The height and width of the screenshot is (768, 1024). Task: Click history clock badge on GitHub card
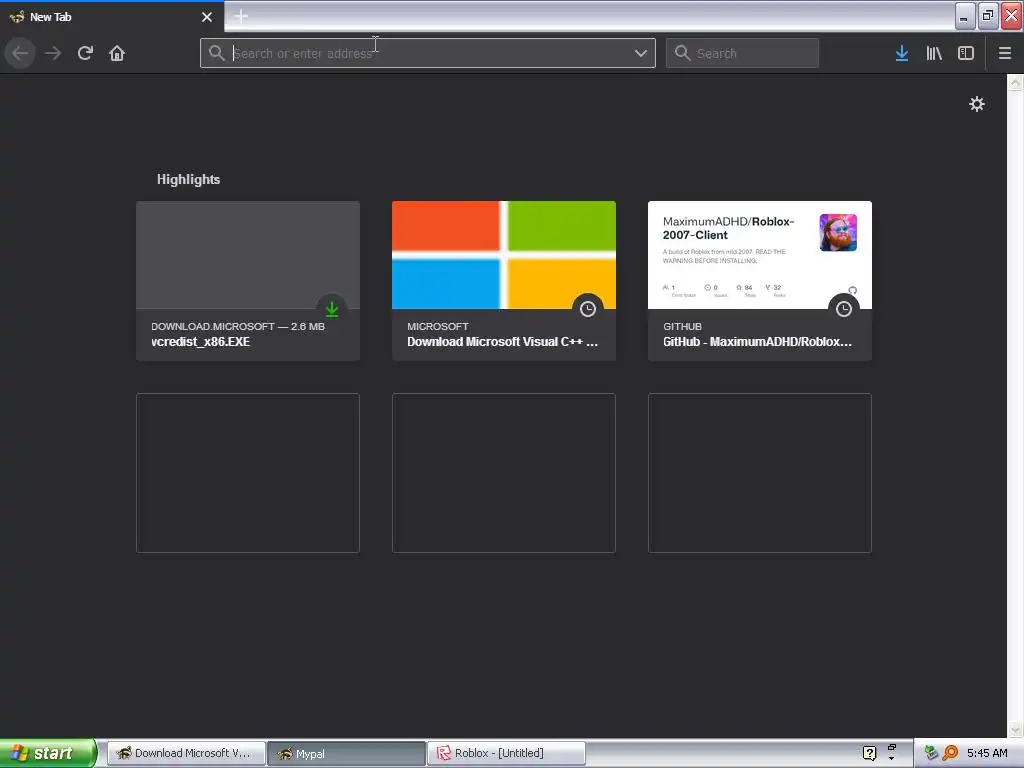(x=844, y=309)
